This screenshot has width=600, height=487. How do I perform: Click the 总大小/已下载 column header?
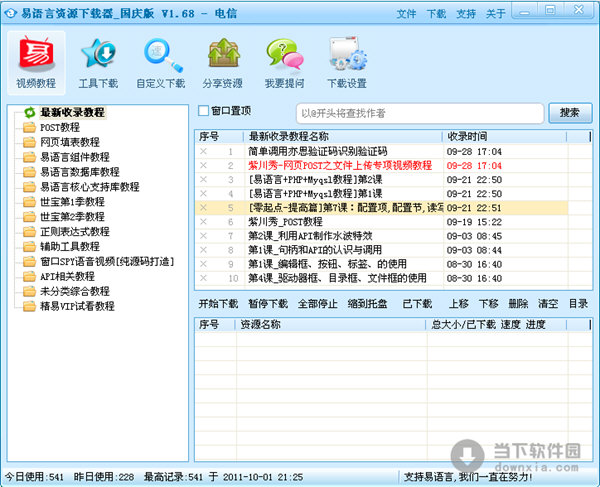(x=463, y=325)
